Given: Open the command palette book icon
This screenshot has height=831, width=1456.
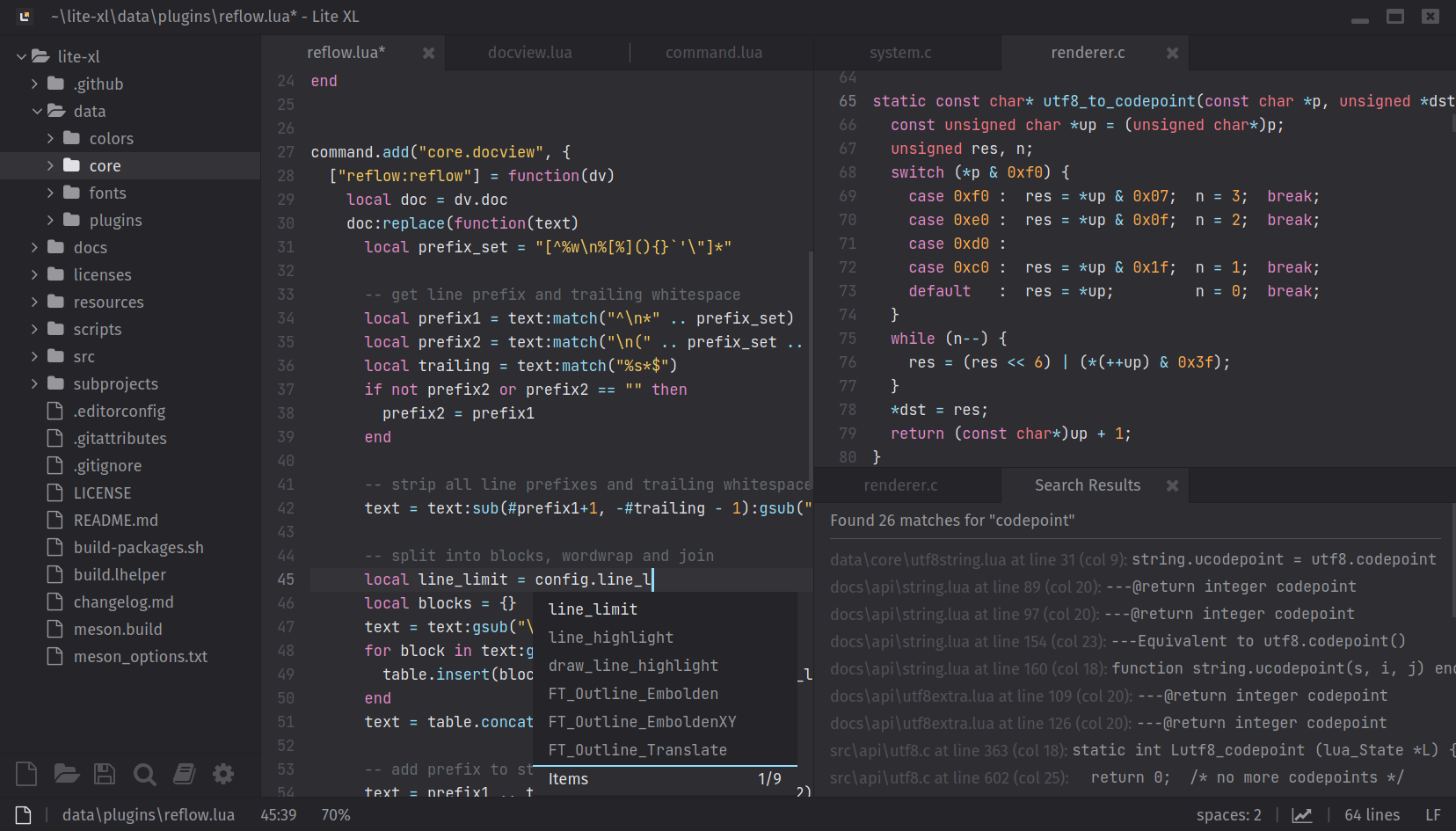Looking at the screenshot, I should click(x=184, y=774).
